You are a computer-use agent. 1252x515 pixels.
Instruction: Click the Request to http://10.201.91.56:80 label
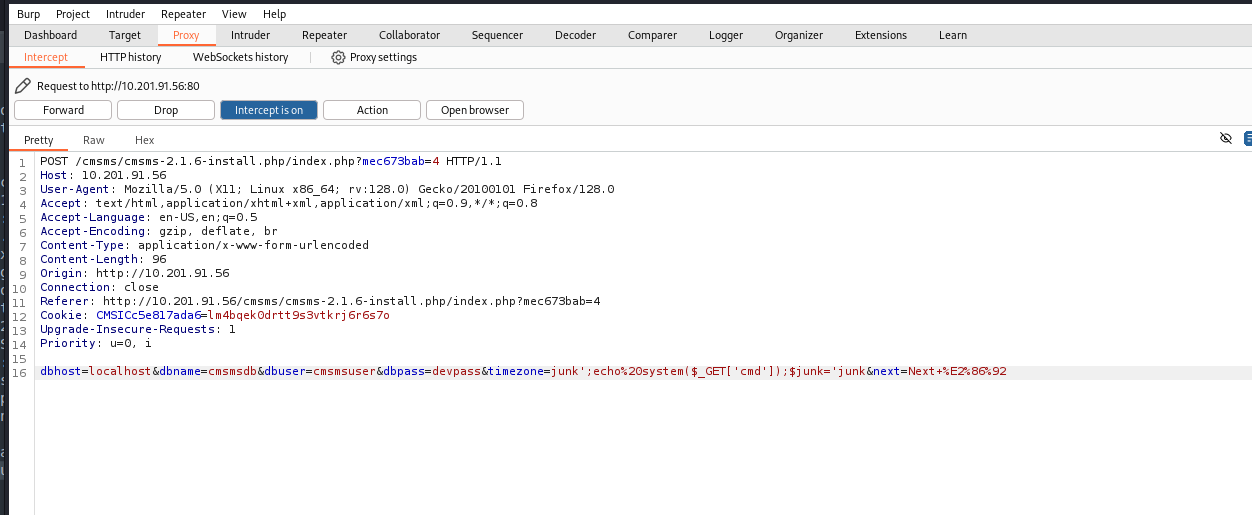(x=118, y=86)
